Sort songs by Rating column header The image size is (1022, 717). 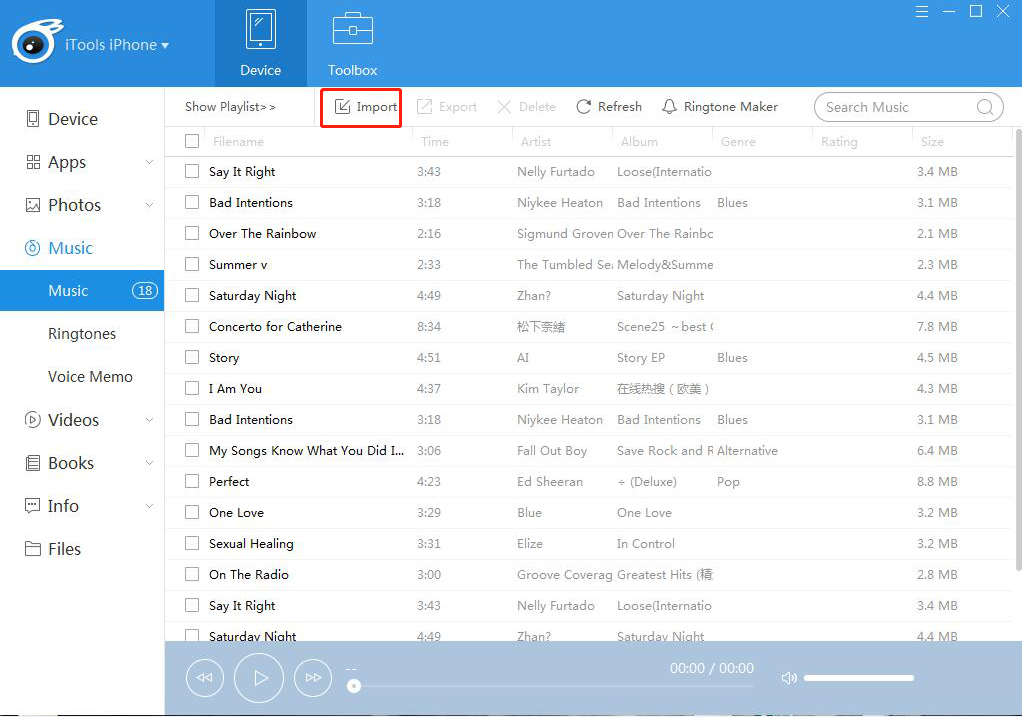point(839,141)
